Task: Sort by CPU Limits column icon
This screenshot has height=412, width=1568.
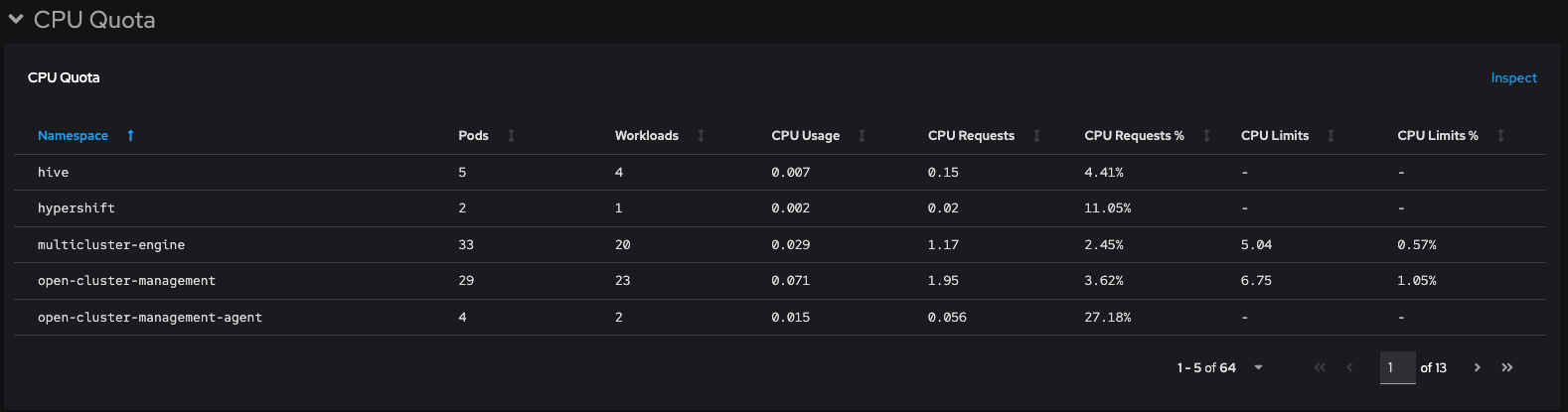Action: coord(1331,135)
